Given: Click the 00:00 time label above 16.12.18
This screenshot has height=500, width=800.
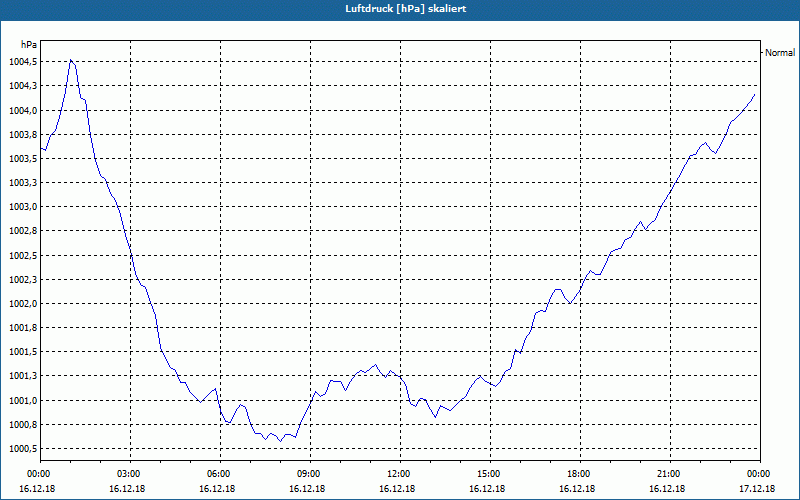Looking at the screenshot, I should point(38,474).
